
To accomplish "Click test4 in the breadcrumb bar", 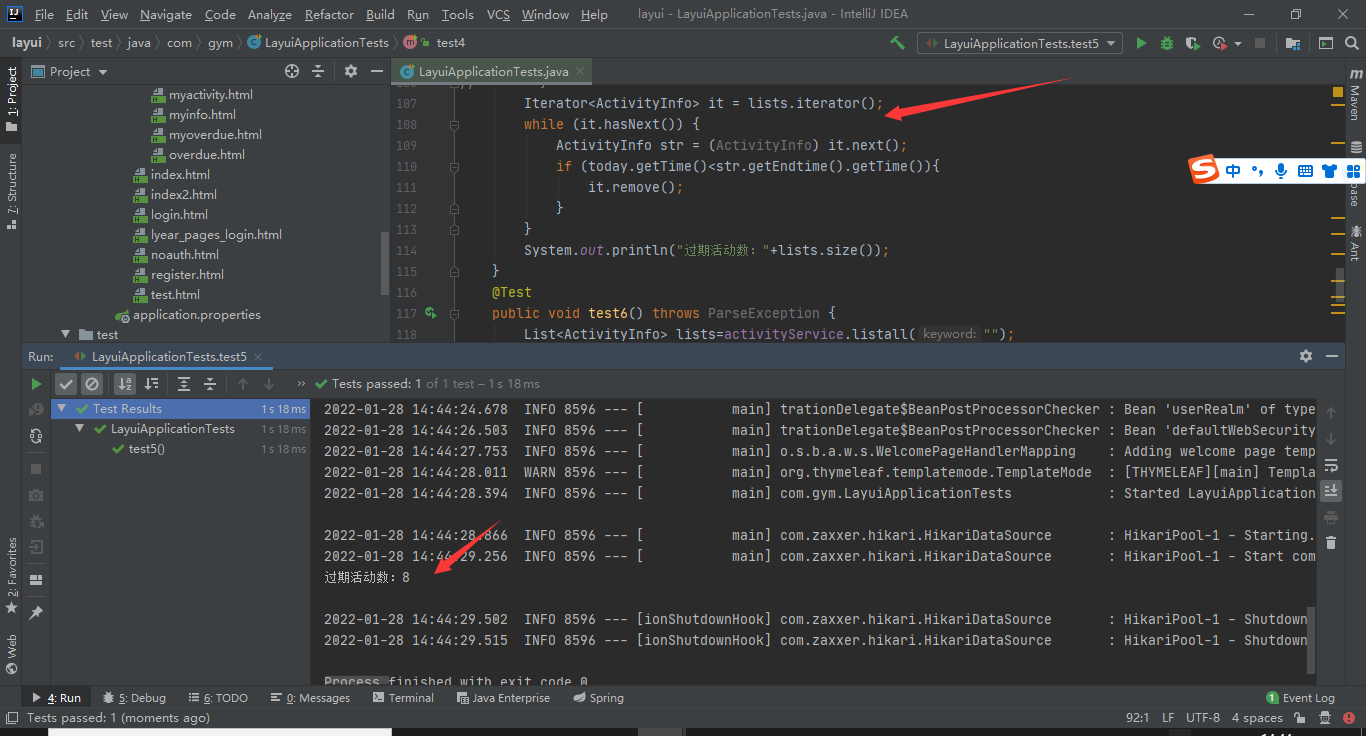I will (x=451, y=43).
